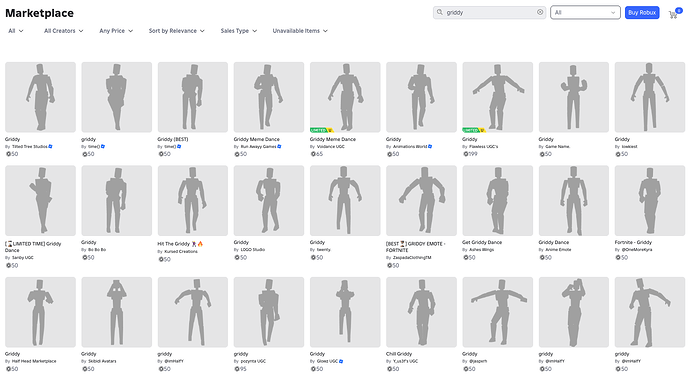The image size is (690, 377).
Task: Visit creator Run Awayy Games
Action: click(258, 146)
